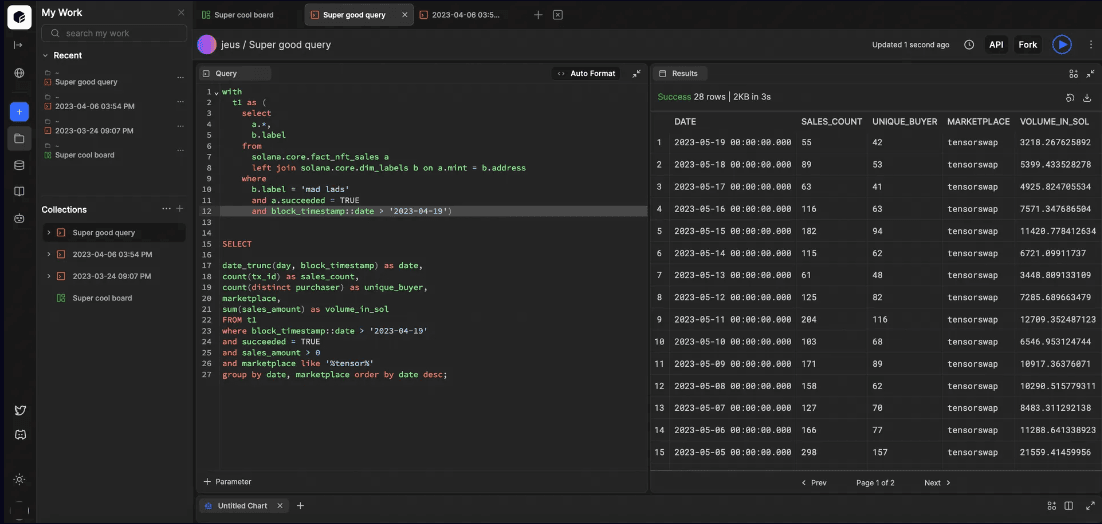Image resolution: width=1102 pixels, height=524 pixels.
Task: Expand '2023-03-24 09:07 PM' collection item
Action: coord(47,276)
